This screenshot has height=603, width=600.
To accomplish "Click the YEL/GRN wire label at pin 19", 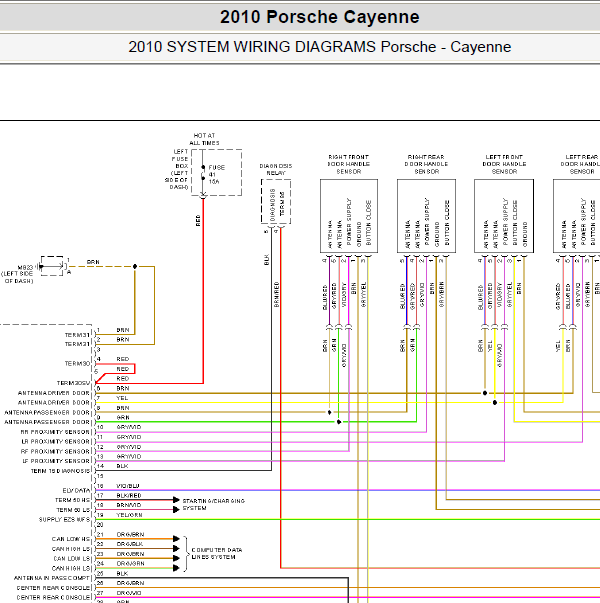I will 129,515.
